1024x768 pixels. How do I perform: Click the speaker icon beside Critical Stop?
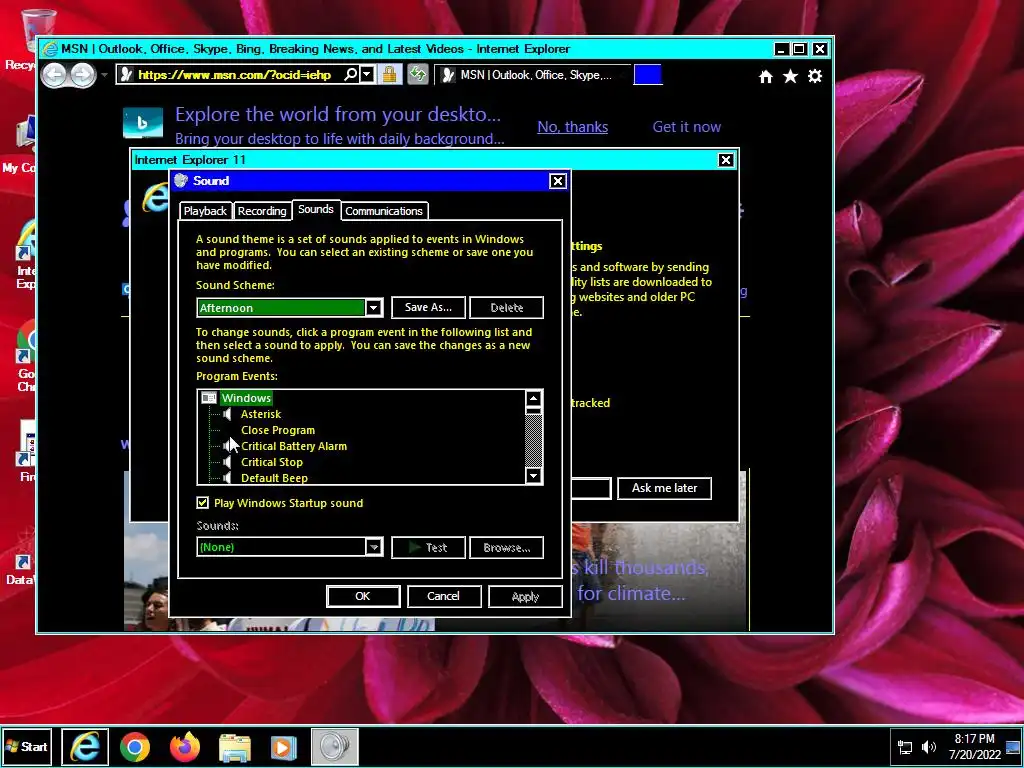[227, 462]
